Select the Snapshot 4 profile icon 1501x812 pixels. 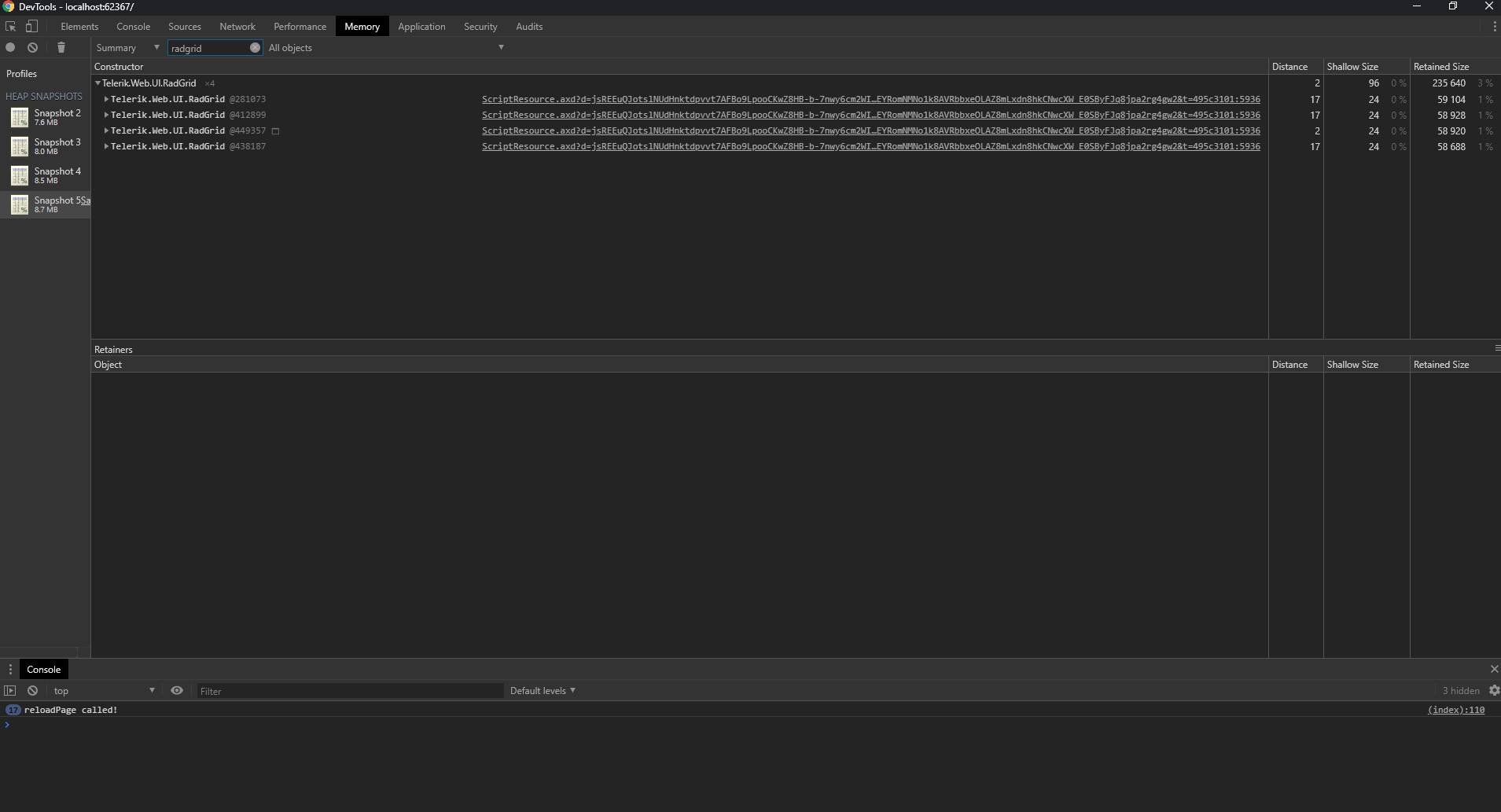20,175
